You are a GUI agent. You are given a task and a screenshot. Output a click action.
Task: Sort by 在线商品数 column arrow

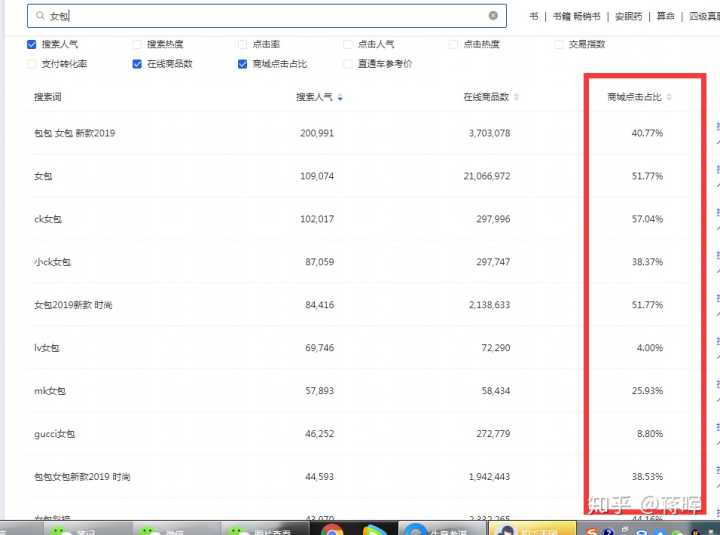click(x=516, y=98)
